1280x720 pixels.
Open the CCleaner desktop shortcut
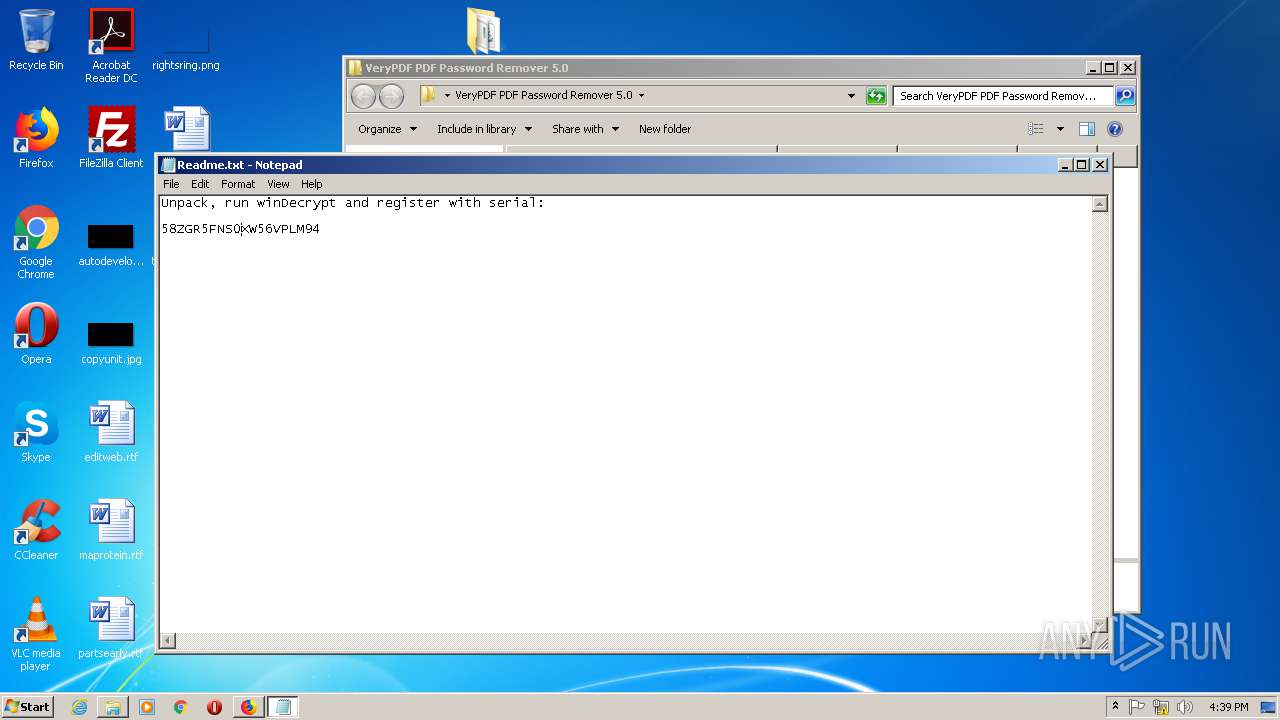36,530
